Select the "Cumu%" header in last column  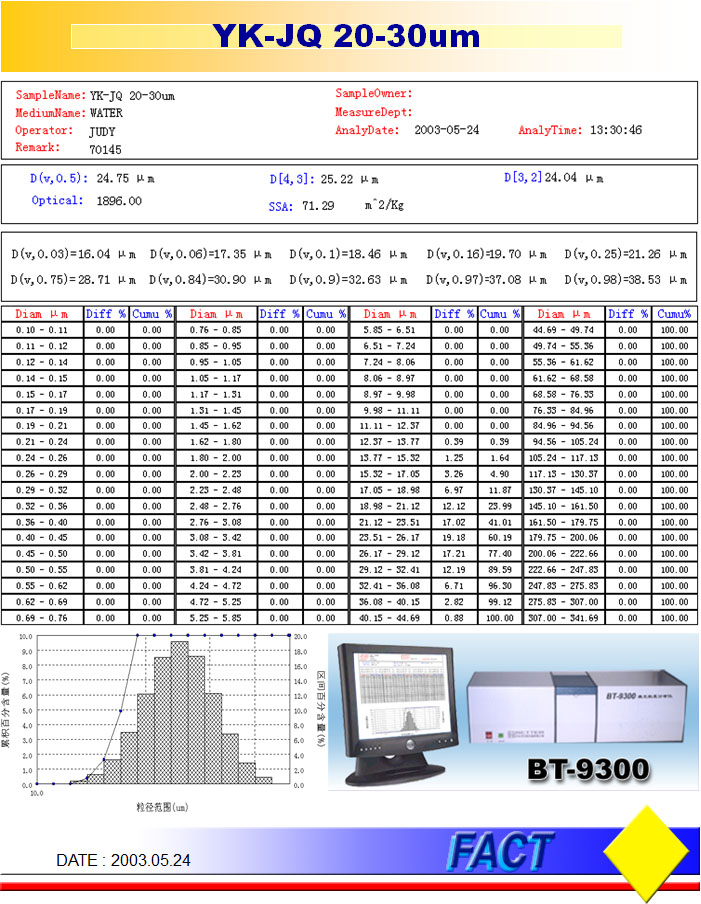(674, 314)
